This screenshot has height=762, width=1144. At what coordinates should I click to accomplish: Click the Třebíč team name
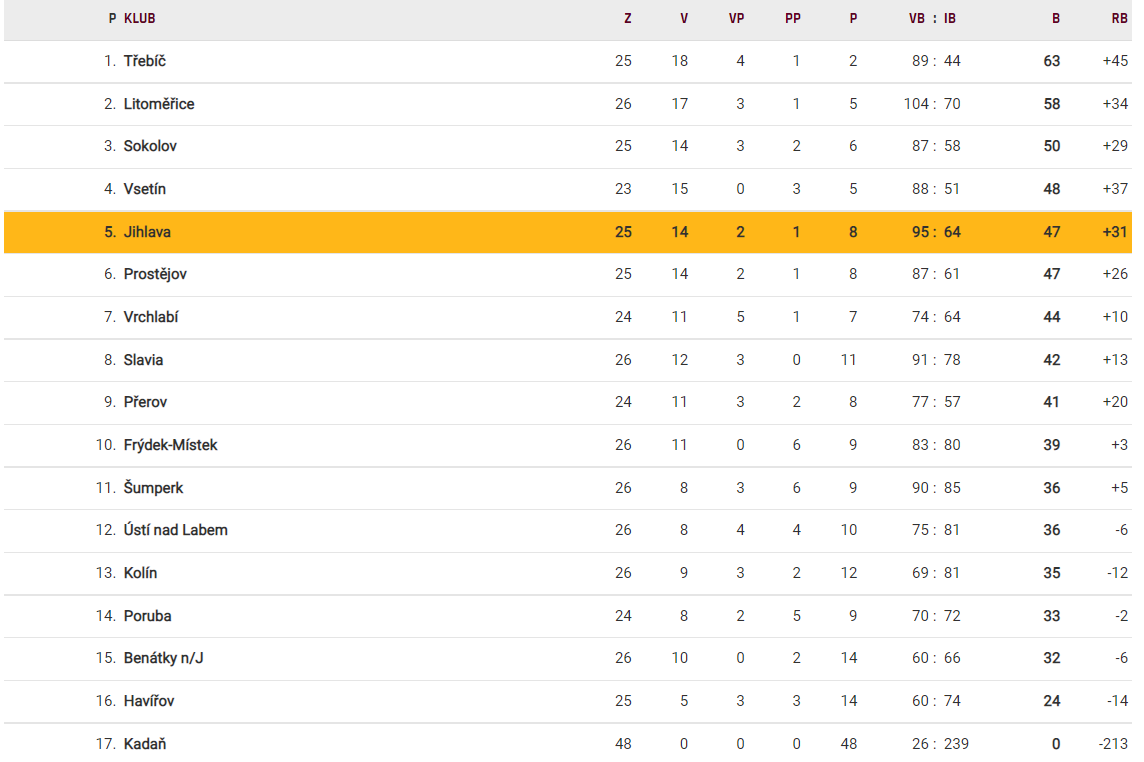pos(145,61)
